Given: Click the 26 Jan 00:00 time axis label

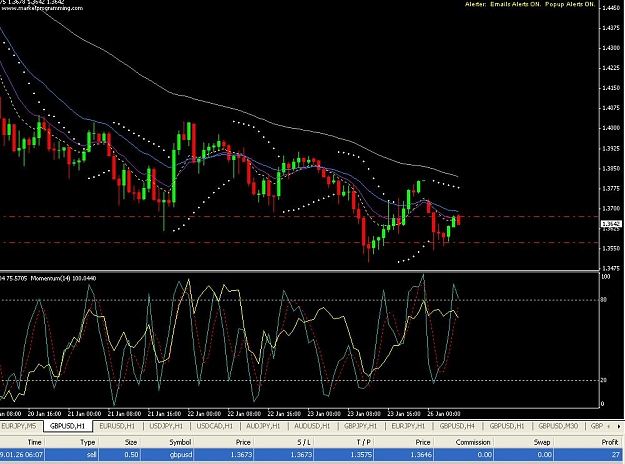Looking at the screenshot, I should click(444, 413).
